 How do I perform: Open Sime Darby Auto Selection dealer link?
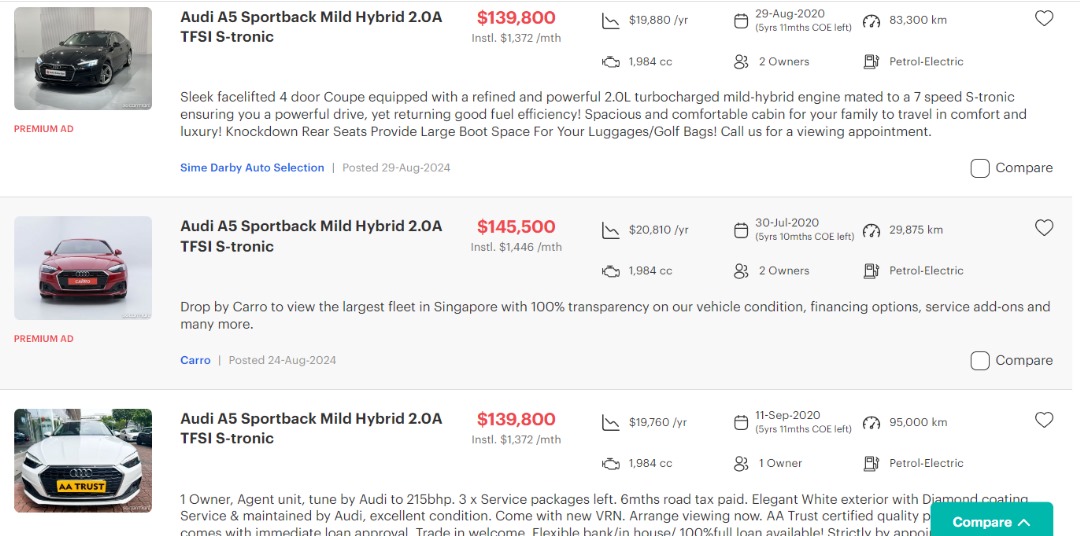(252, 168)
